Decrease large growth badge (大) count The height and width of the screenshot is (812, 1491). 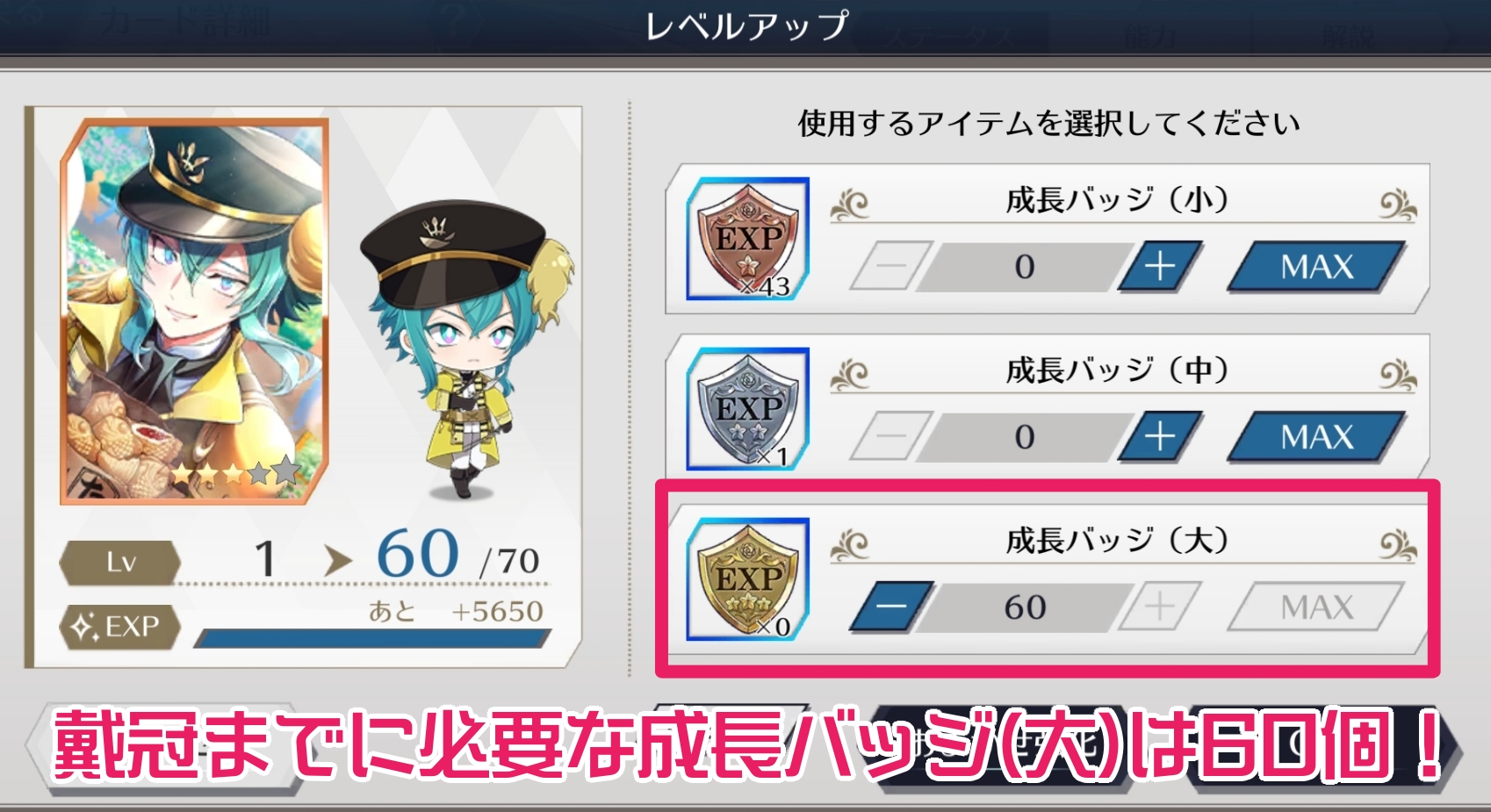point(891,607)
